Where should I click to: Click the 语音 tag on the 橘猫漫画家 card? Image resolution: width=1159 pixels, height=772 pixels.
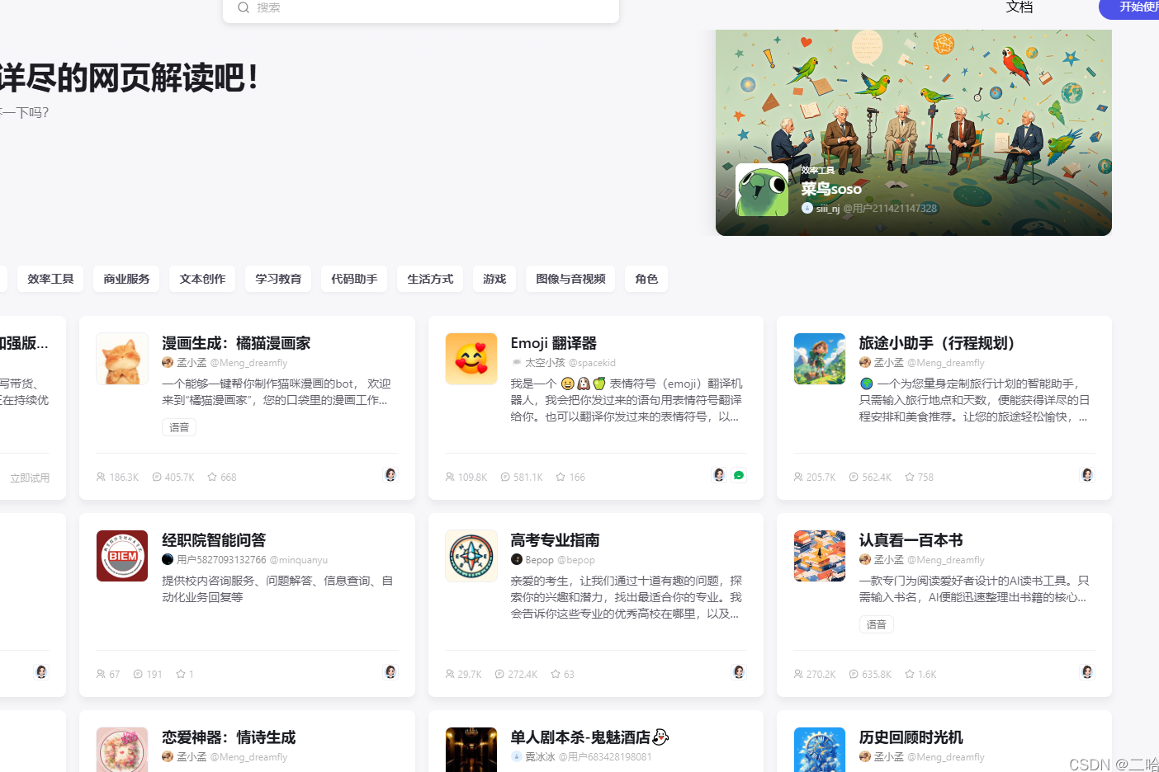click(179, 427)
